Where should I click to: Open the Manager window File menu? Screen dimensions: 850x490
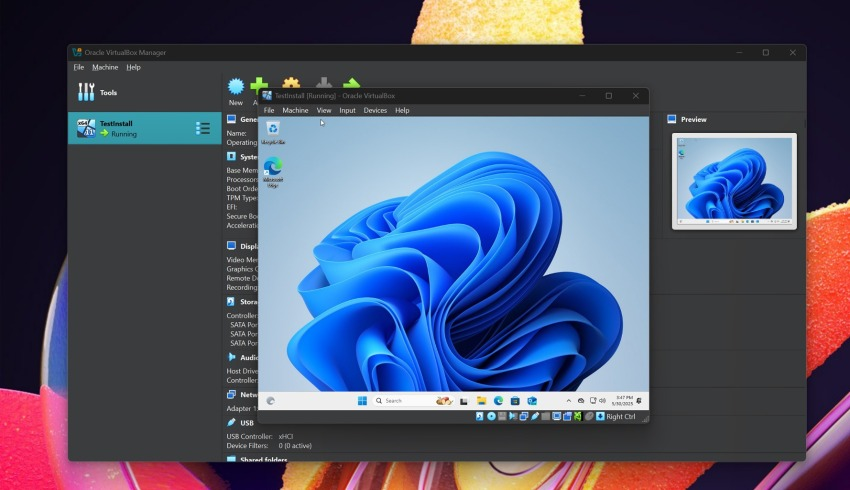pyautogui.click(x=79, y=67)
